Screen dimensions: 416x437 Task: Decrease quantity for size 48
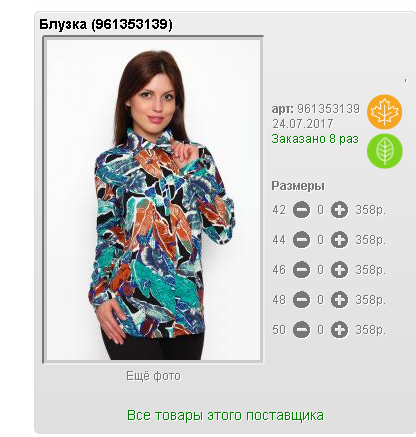click(301, 300)
